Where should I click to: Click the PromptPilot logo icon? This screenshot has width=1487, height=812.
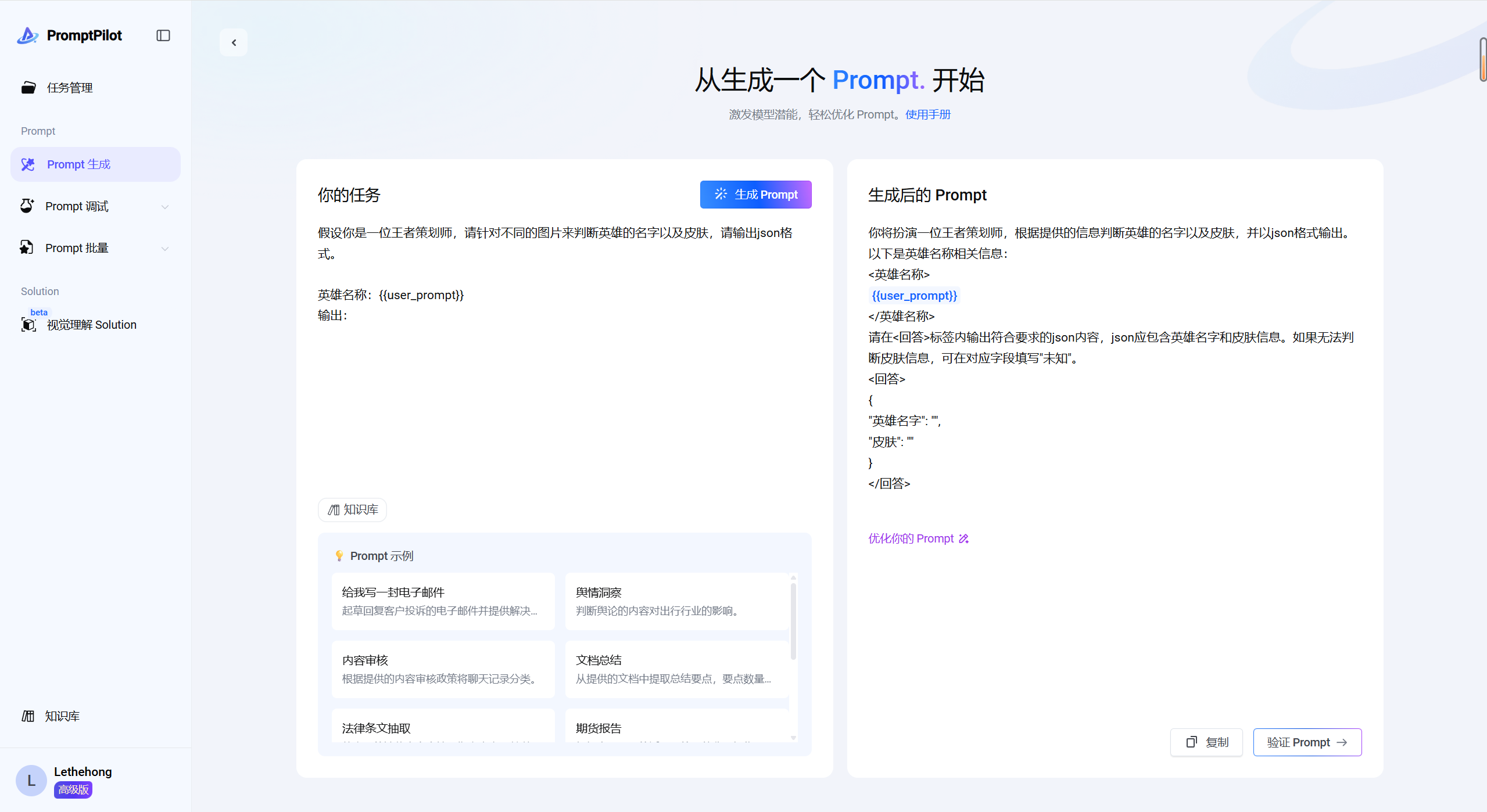[x=28, y=35]
